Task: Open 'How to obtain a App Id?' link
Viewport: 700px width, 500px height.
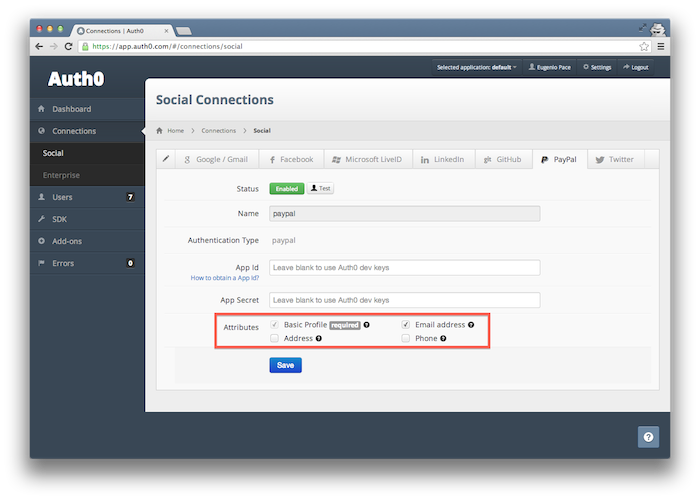Action: pyautogui.click(x=225, y=278)
